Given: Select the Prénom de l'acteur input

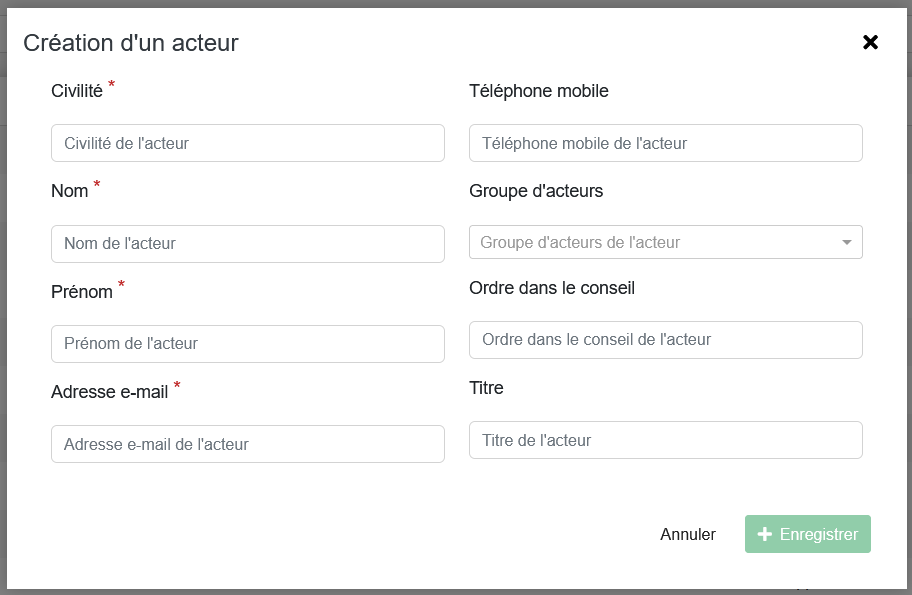Looking at the screenshot, I should coord(247,343).
